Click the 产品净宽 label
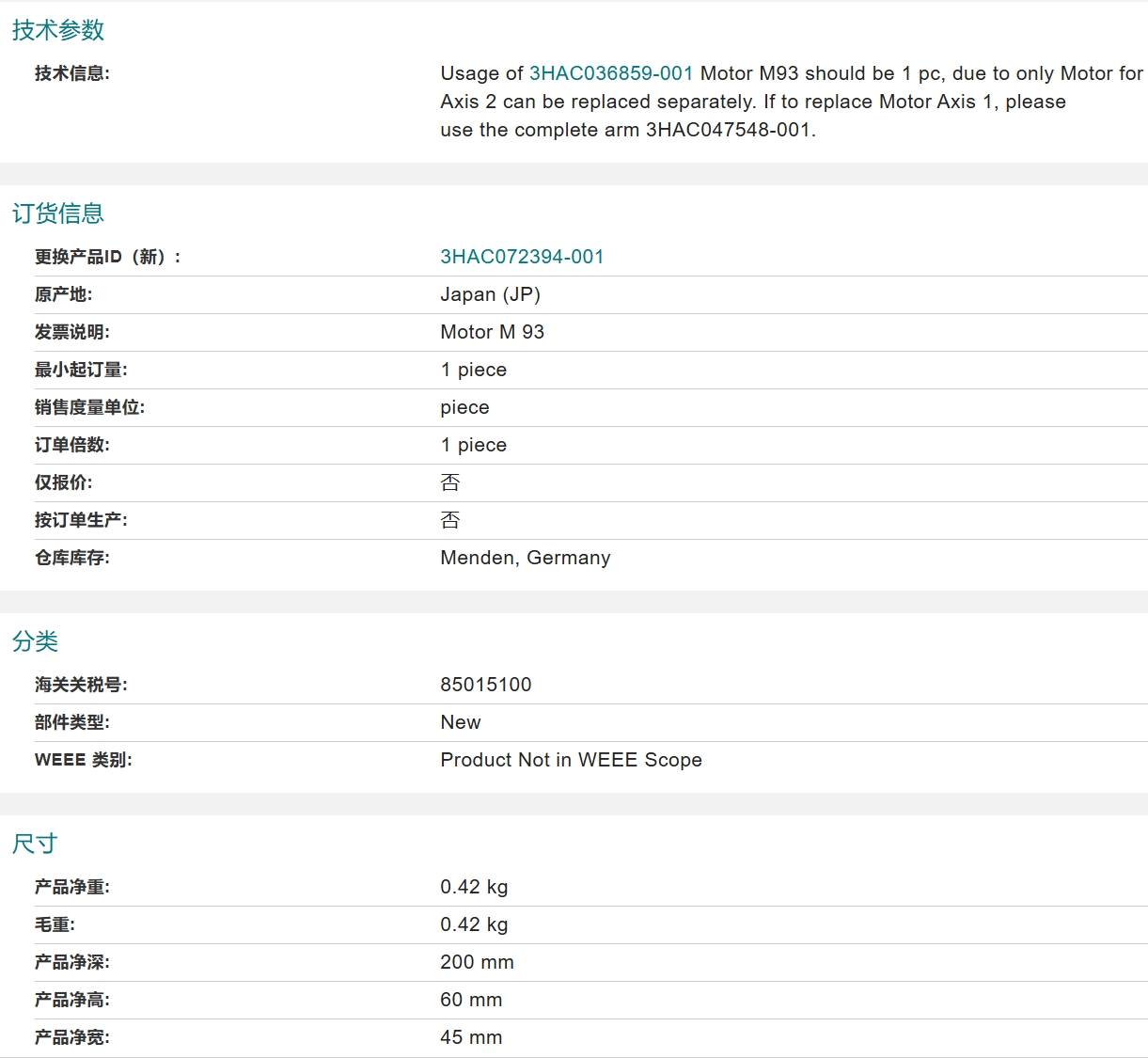This screenshot has width=1148, height=1058. coord(72,1037)
